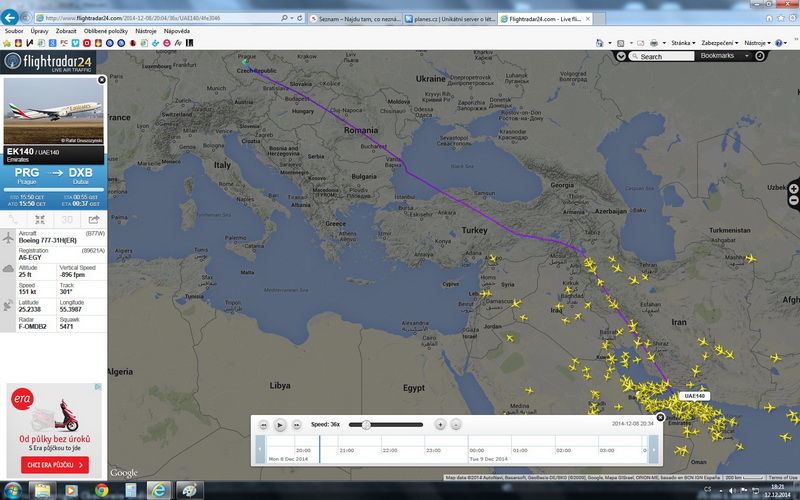The image size is (800, 500).
Task: Close the EK140 flight info panel
Action: 102,80
